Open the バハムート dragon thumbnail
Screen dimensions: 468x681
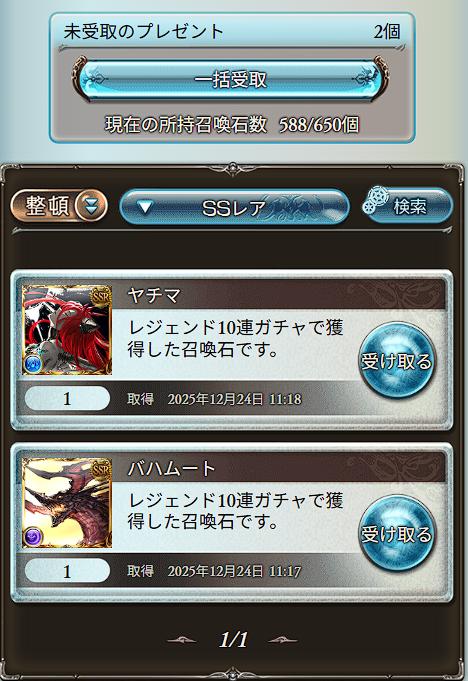click(x=67, y=502)
